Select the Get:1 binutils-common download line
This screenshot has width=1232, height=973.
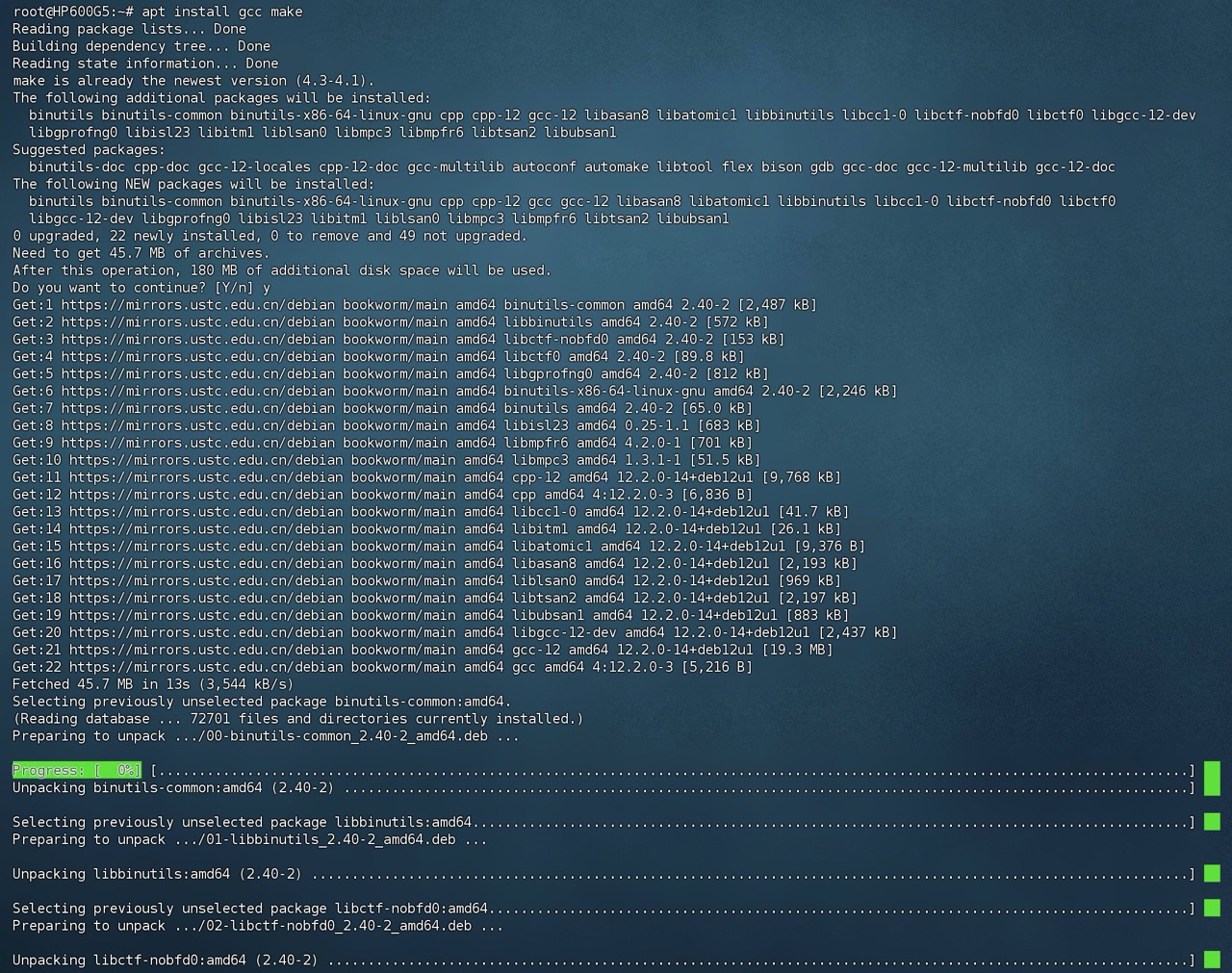(415, 305)
